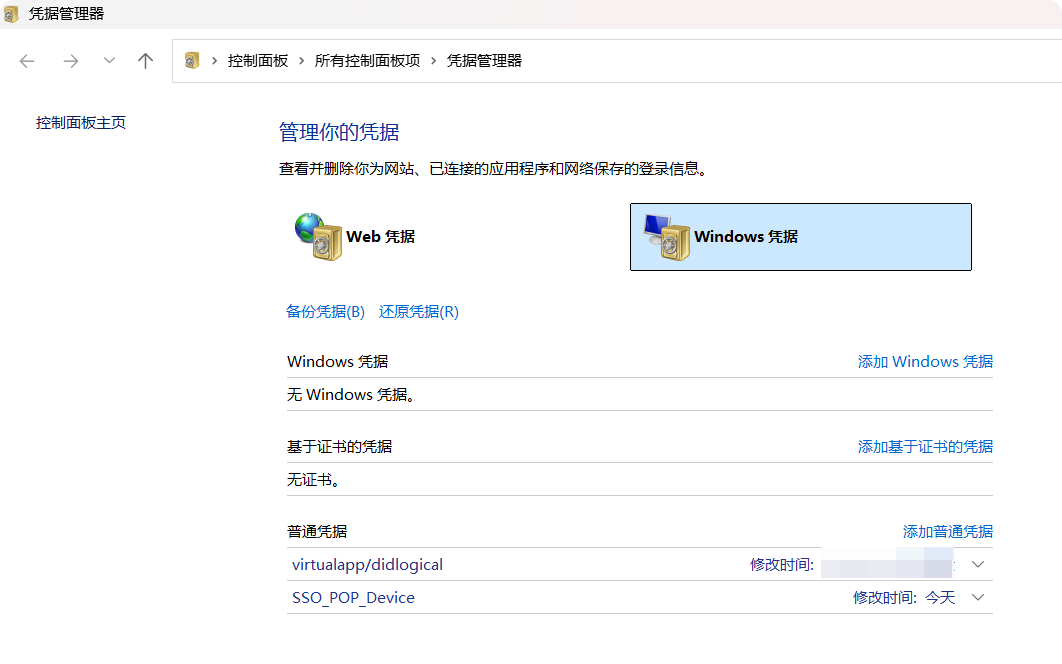Click the 基于证书的凭据 section header
This screenshot has width=1062, height=664.
coord(339,447)
